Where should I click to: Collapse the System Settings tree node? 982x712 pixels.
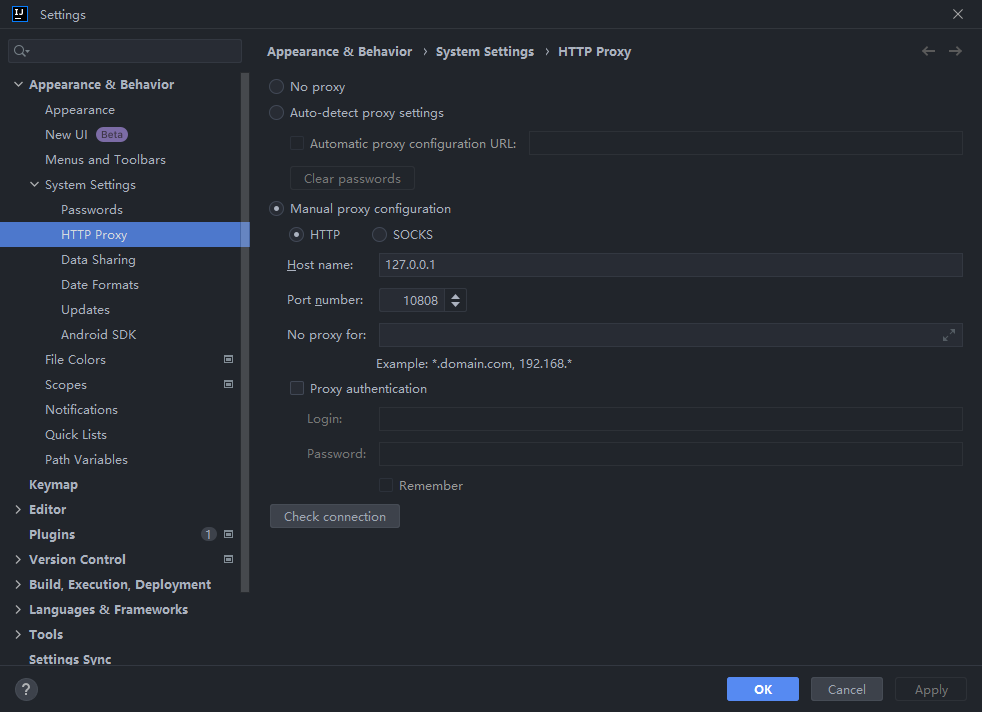click(x=34, y=185)
